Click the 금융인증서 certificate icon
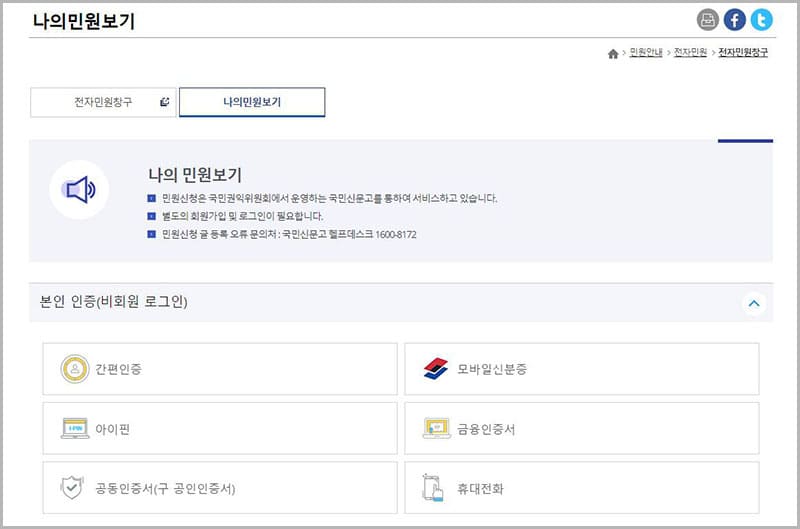800x529 pixels. [x=437, y=429]
